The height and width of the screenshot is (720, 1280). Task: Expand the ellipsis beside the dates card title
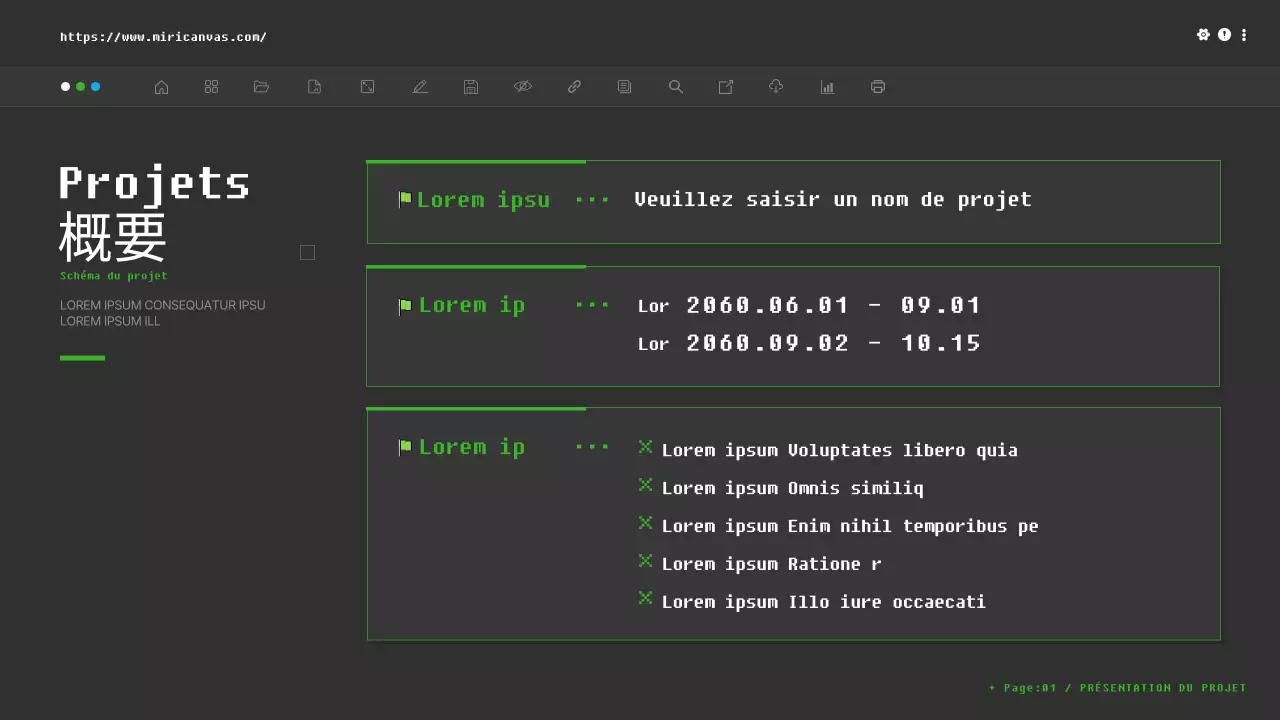click(591, 305)
